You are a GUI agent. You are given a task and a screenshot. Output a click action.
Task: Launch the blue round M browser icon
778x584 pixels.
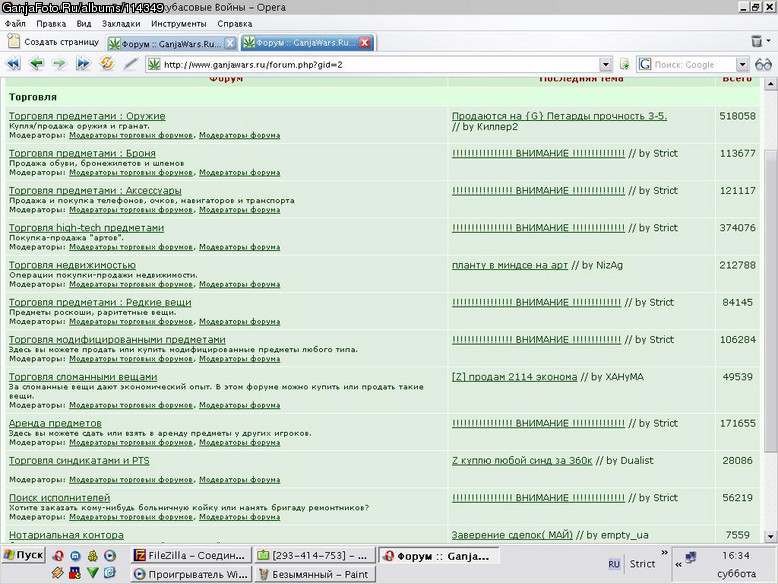[x=75, y=556]
